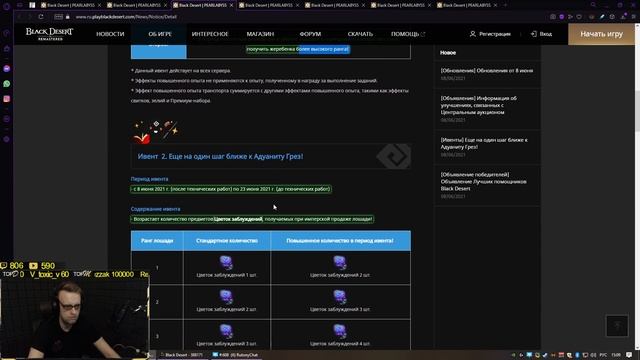Click the browser address bar URL

(126, 17)
